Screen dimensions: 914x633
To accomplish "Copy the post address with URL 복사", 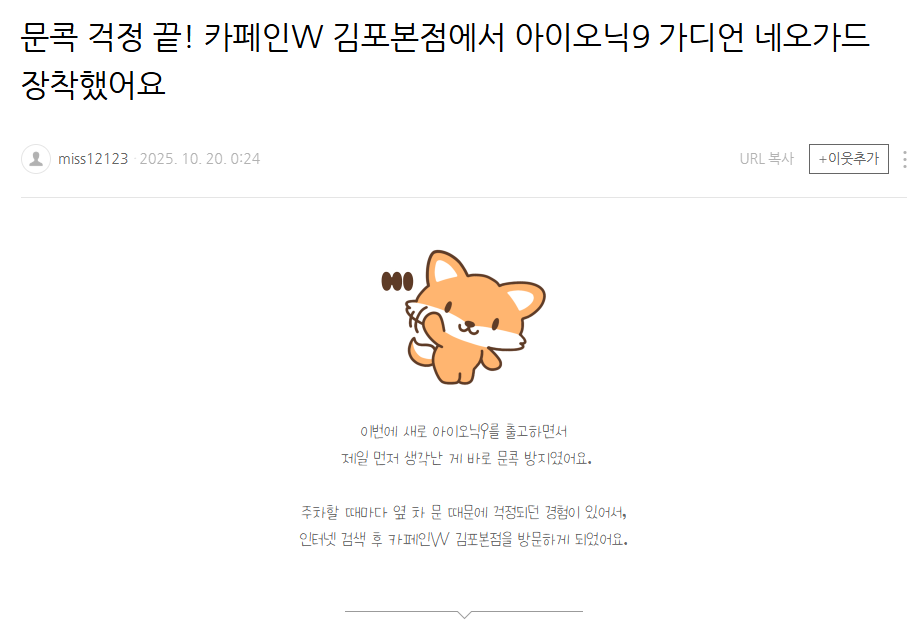I will click(x=767, y=159).
